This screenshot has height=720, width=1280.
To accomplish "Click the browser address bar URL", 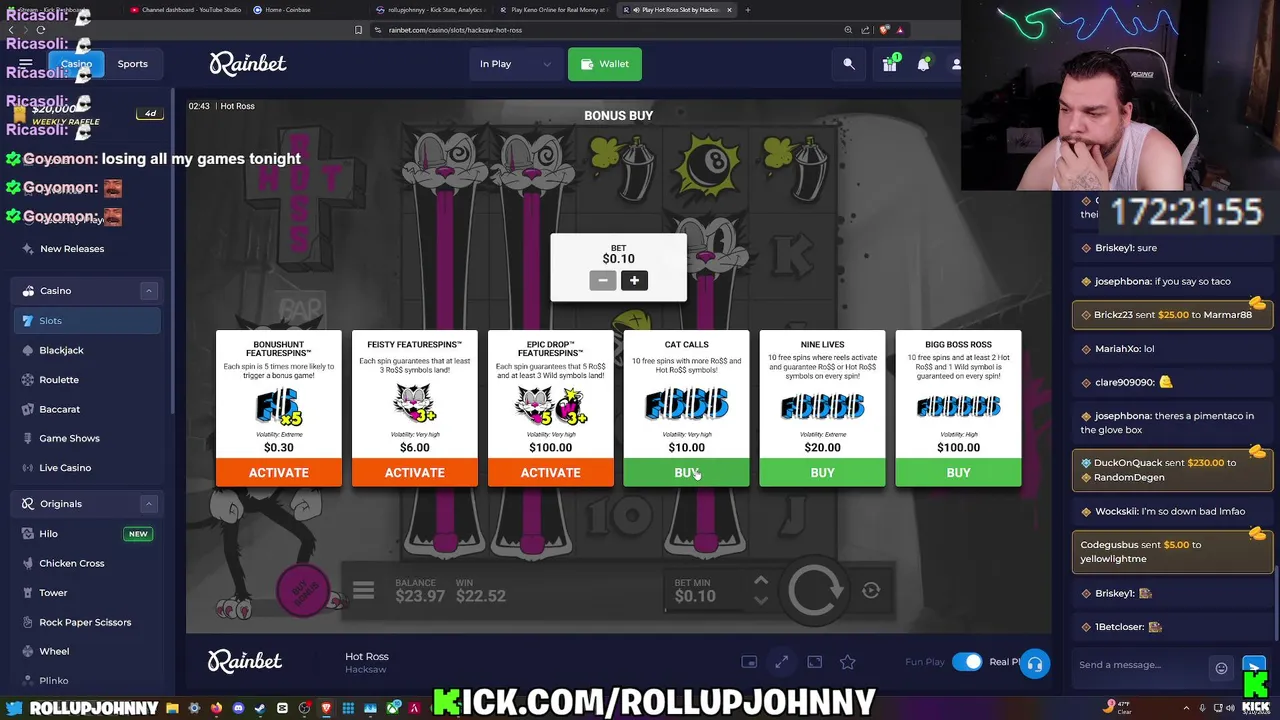I will [455, 30].
